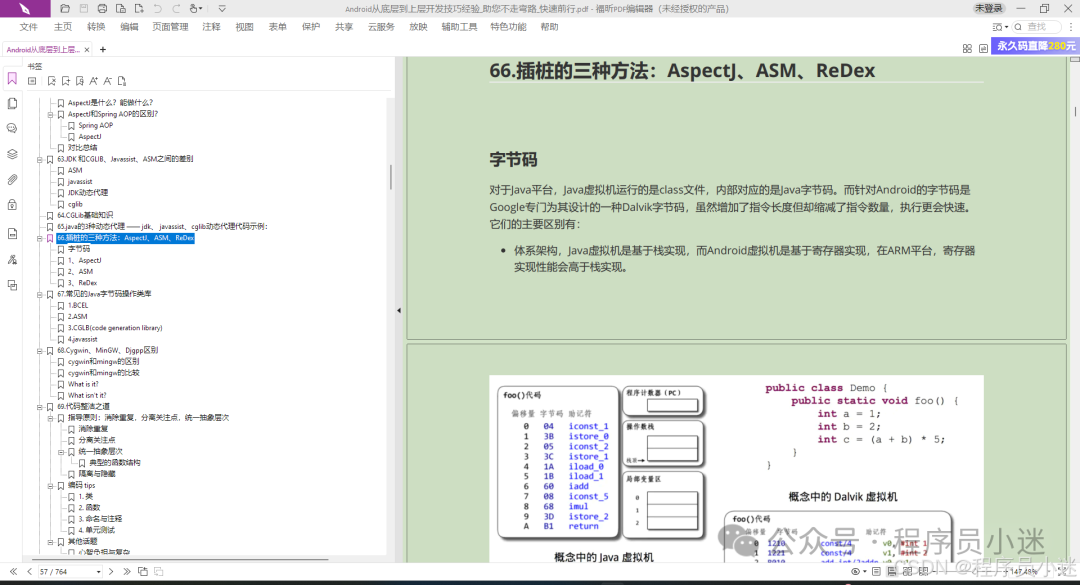This screenshot has width=1080, height=585.
Task: Click the Save icon in the quick toolbar
Action: tap(84, 9)
